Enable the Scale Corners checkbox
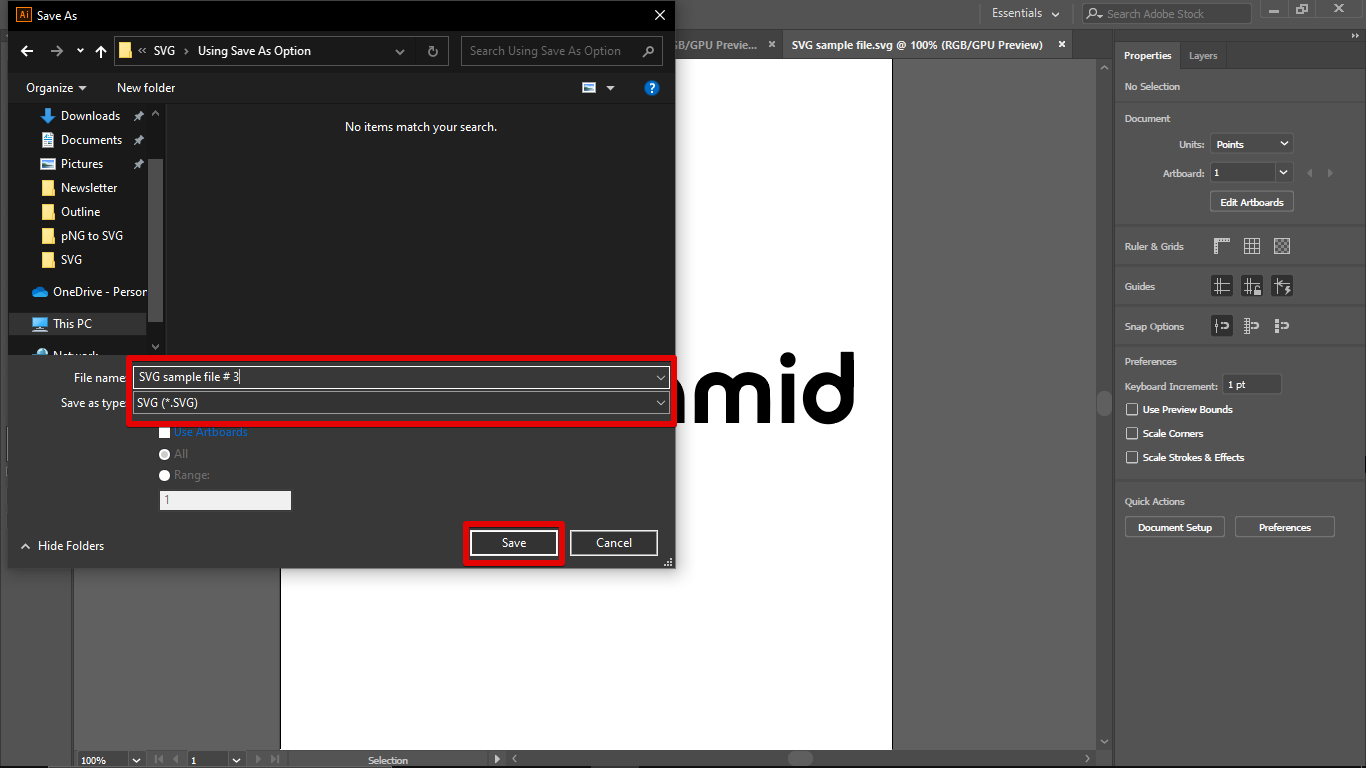The image size is (1366, 768). (1132, 433)
